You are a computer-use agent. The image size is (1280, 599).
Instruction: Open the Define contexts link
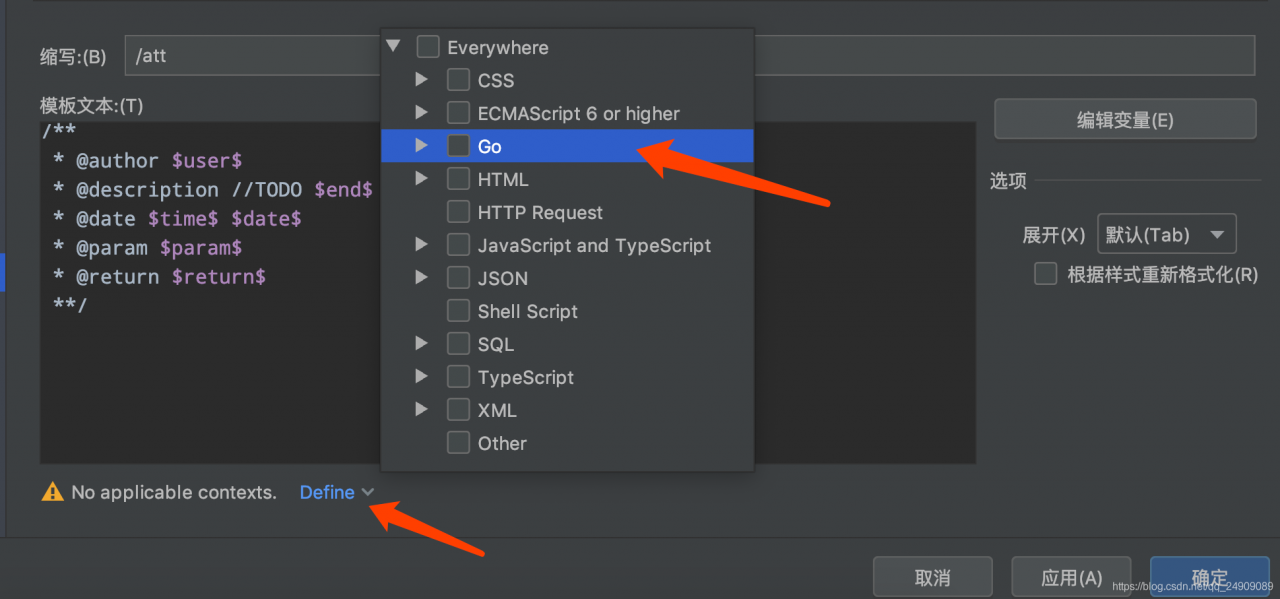click(336, 492)
